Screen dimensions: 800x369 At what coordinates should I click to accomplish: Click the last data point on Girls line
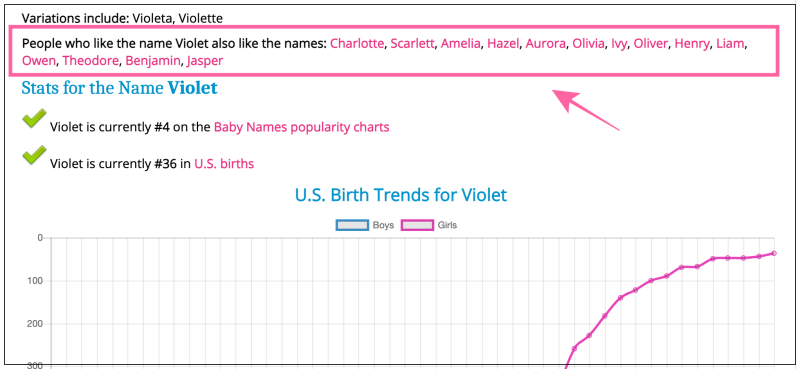click(774, 253)
